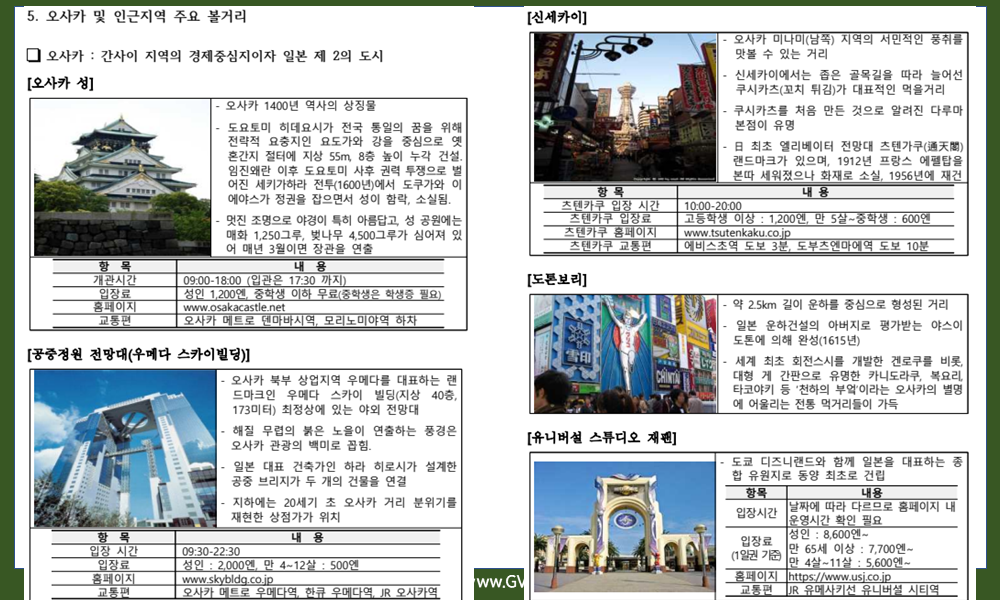Click the '홈페이지' cell beside www.skybldg.co.jp
The height and width of the screenshot is (600, 1000).
point(114,578)
